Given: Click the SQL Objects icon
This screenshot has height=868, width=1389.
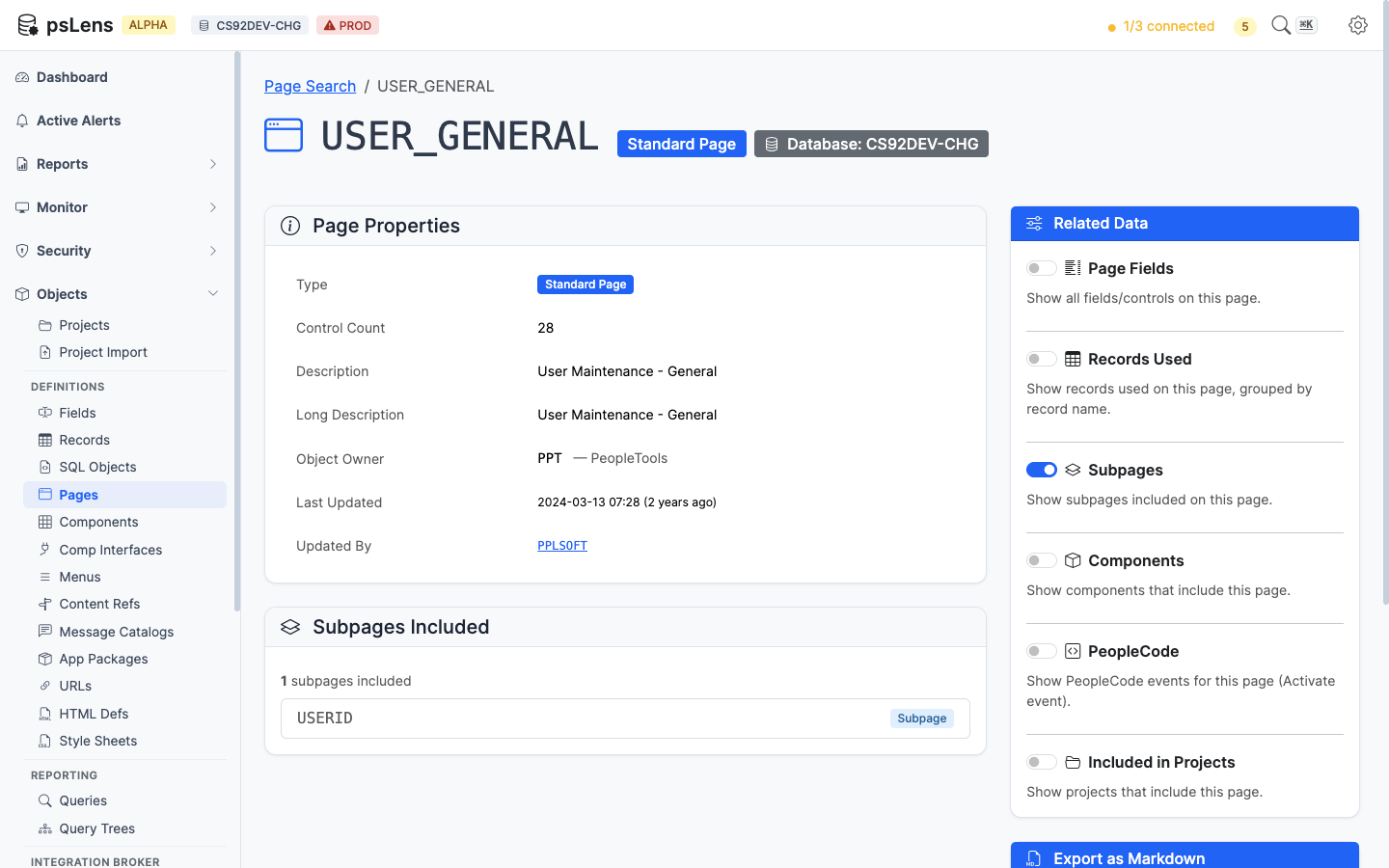Looking at the screenshot, I should (x=45, y=467).
